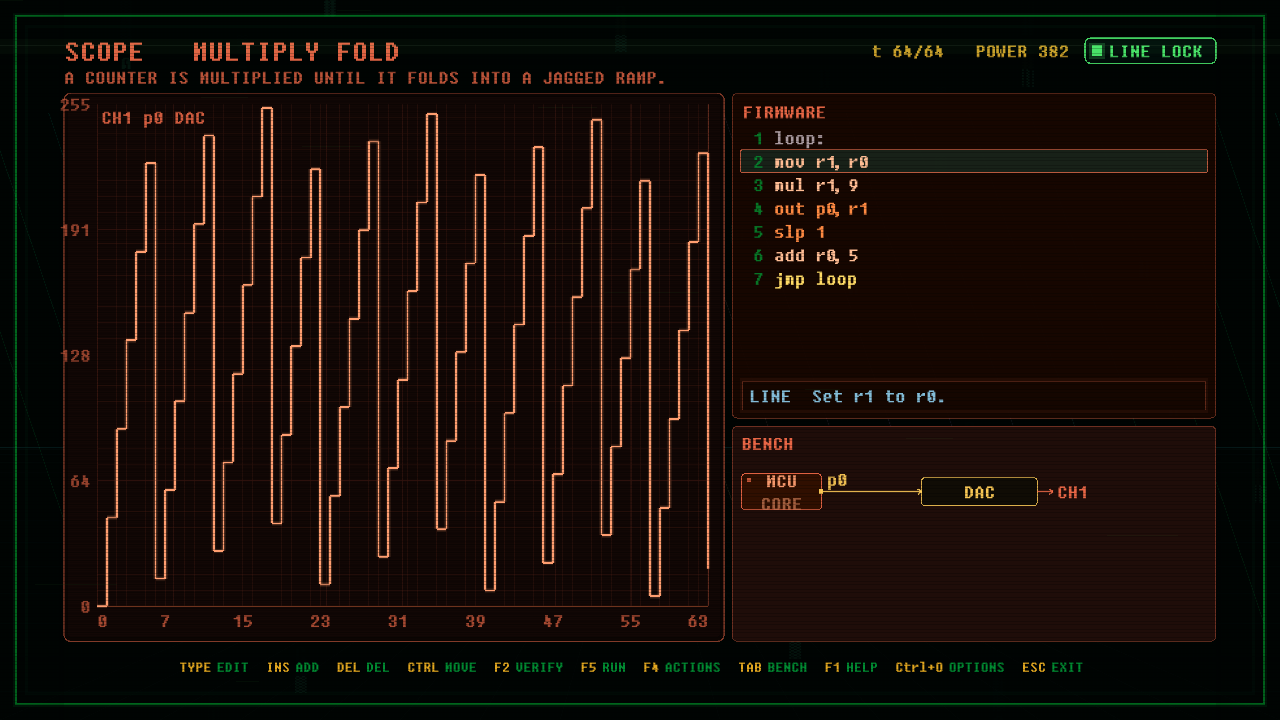Select firmware line 'mul r1, 9'
Screen dimensions: 1280x720
tap(974, 185)
